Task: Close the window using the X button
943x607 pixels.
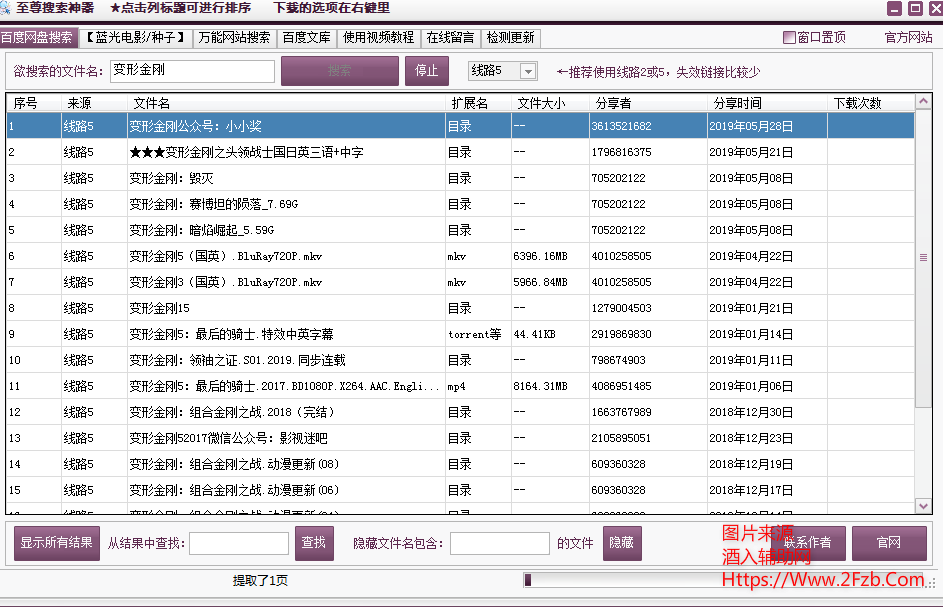Action: [x=932, y=9]
